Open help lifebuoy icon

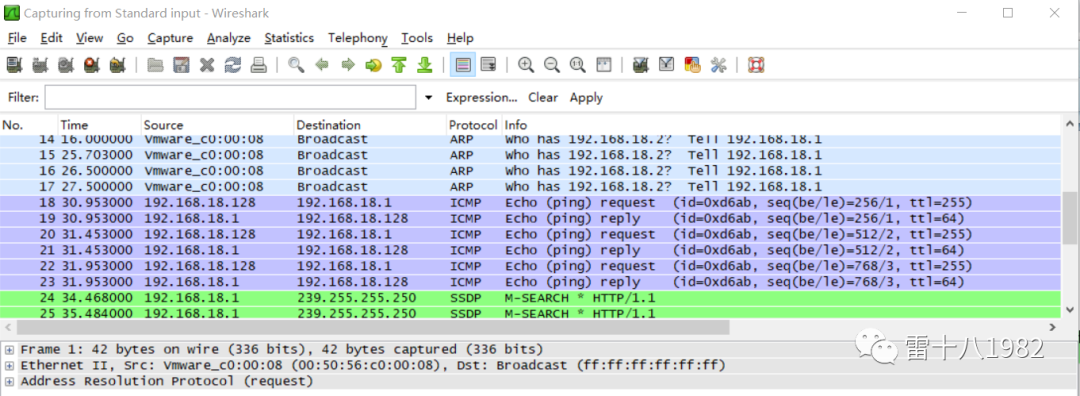coord(756,65)
